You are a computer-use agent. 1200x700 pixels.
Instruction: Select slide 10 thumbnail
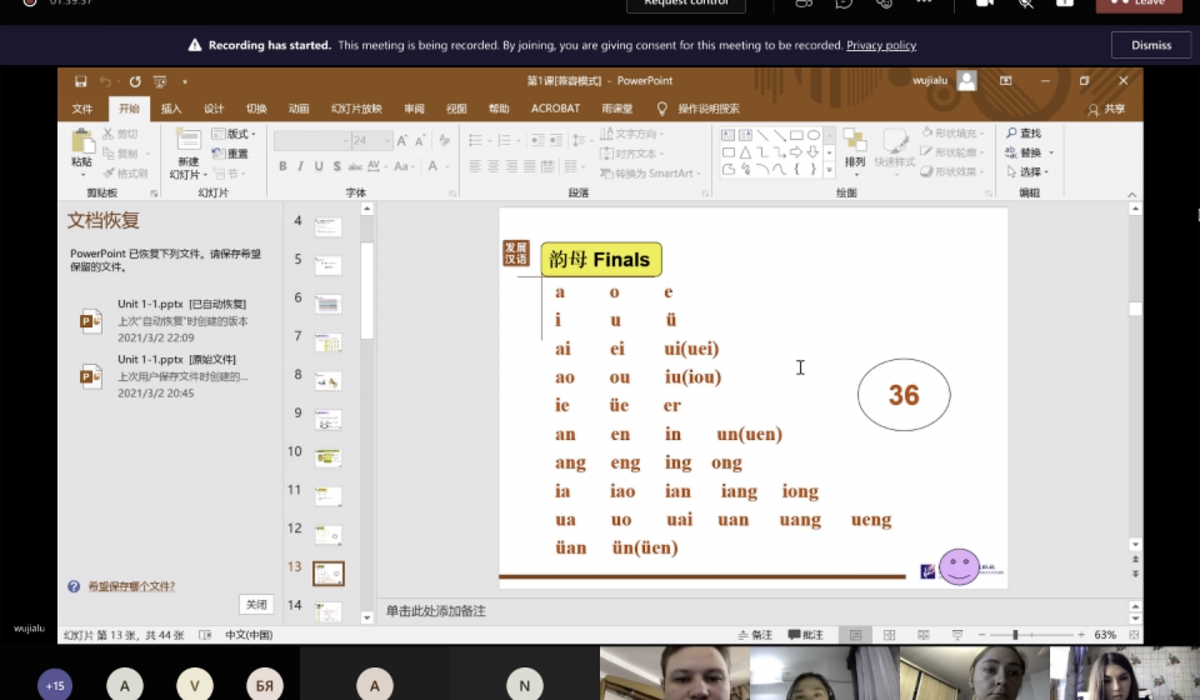tap(328, 458)
